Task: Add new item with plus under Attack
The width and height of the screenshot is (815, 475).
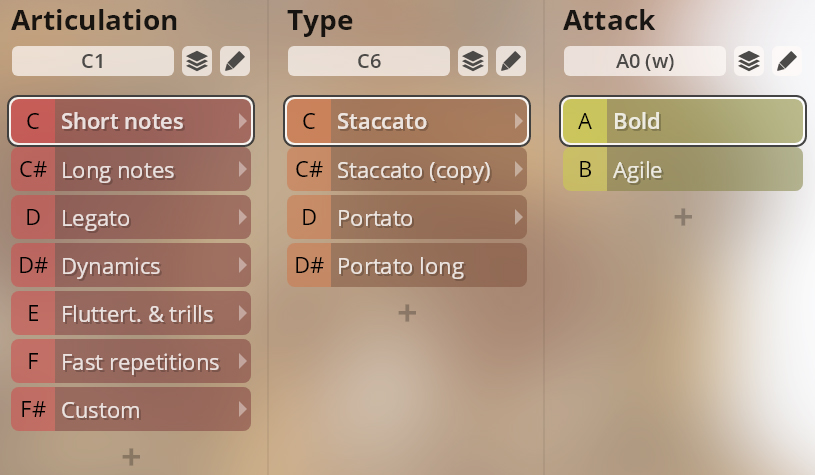Action: (x=683, y=216)
